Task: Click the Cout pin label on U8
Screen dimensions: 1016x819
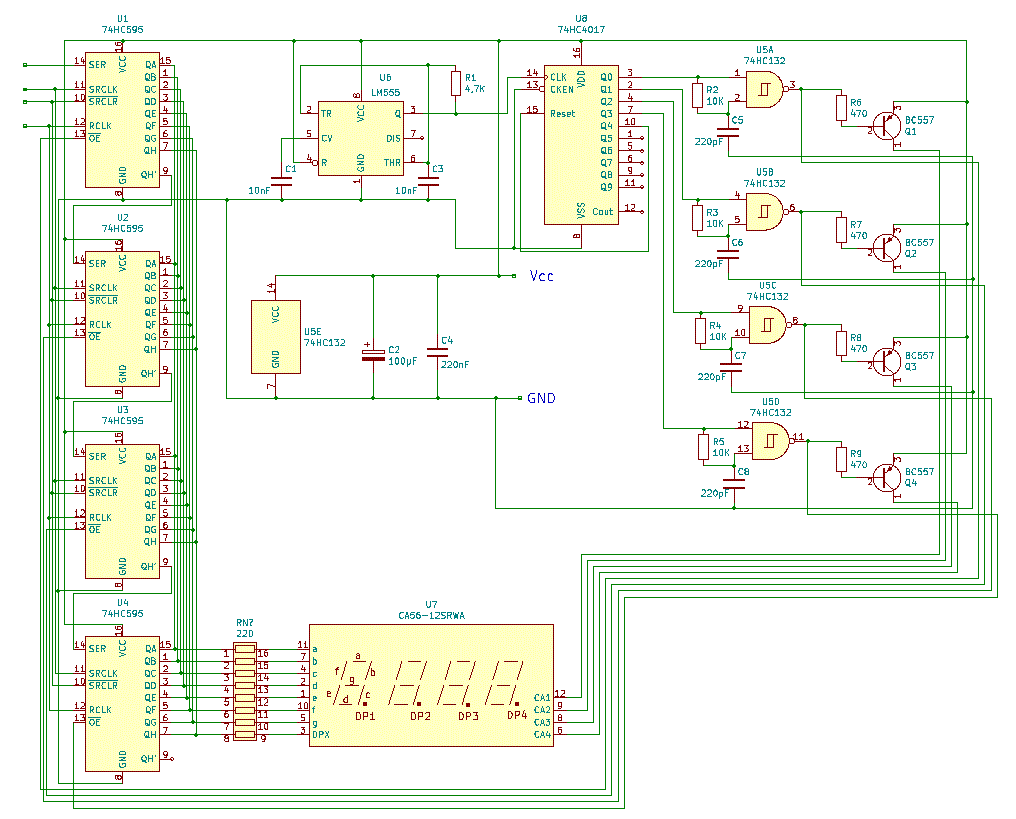Action: [x=603, y=212]
